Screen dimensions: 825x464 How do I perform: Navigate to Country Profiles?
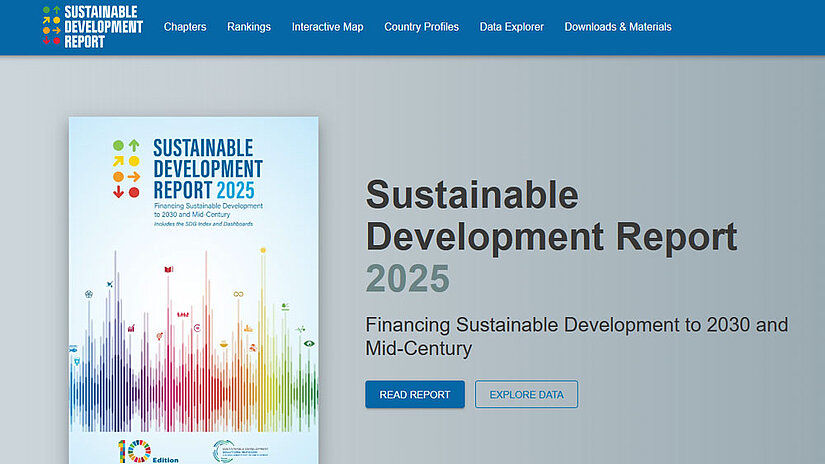pos(421,27)
